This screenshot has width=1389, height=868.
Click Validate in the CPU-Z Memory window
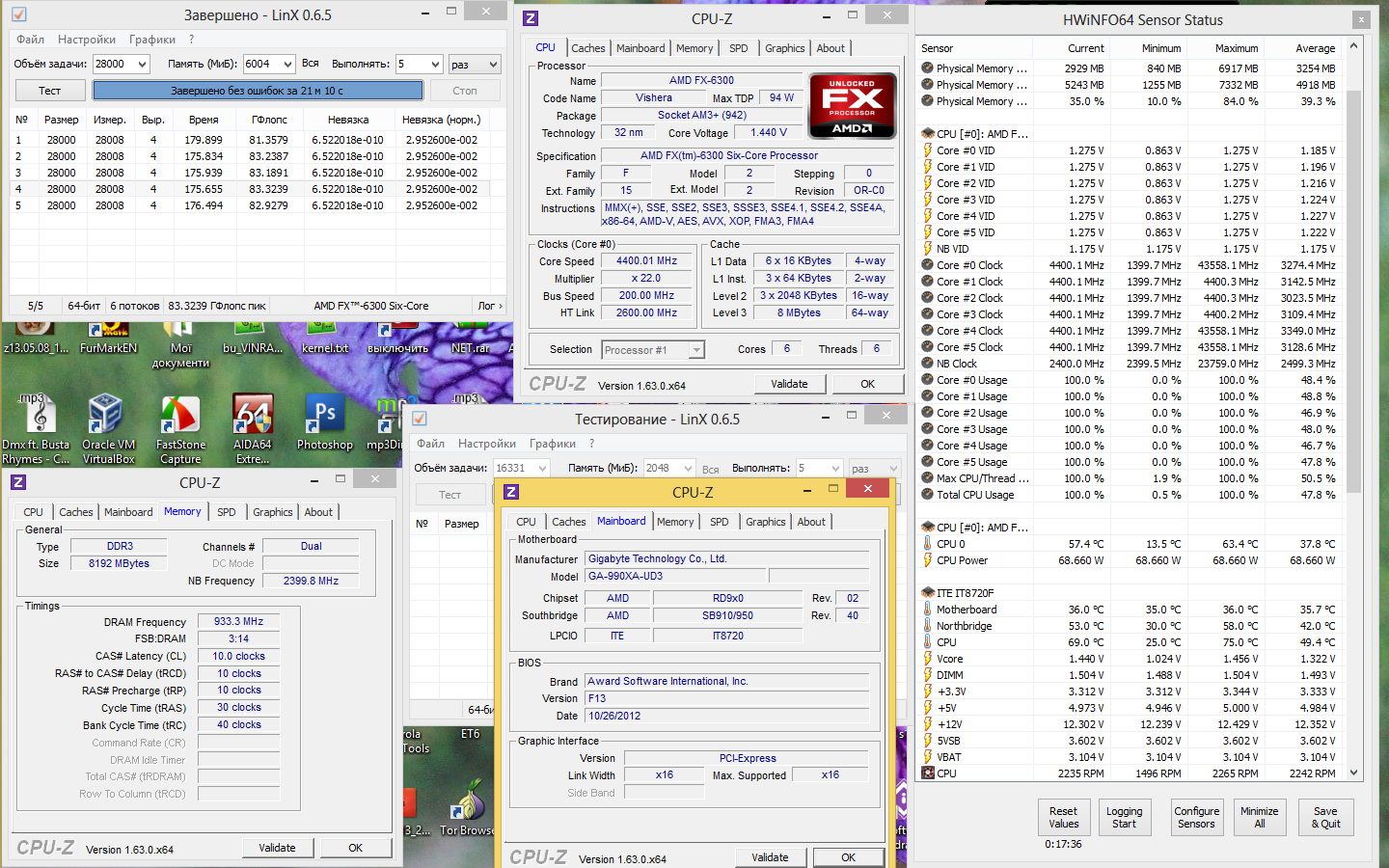(277, 848)
